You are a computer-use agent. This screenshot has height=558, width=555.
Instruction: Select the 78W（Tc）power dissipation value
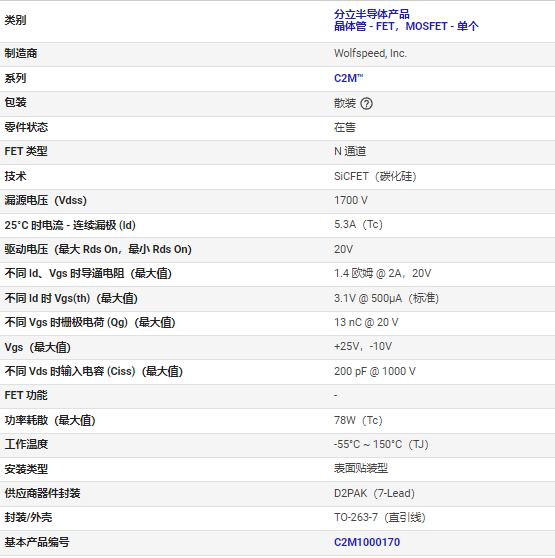click(x=358, y=420)
